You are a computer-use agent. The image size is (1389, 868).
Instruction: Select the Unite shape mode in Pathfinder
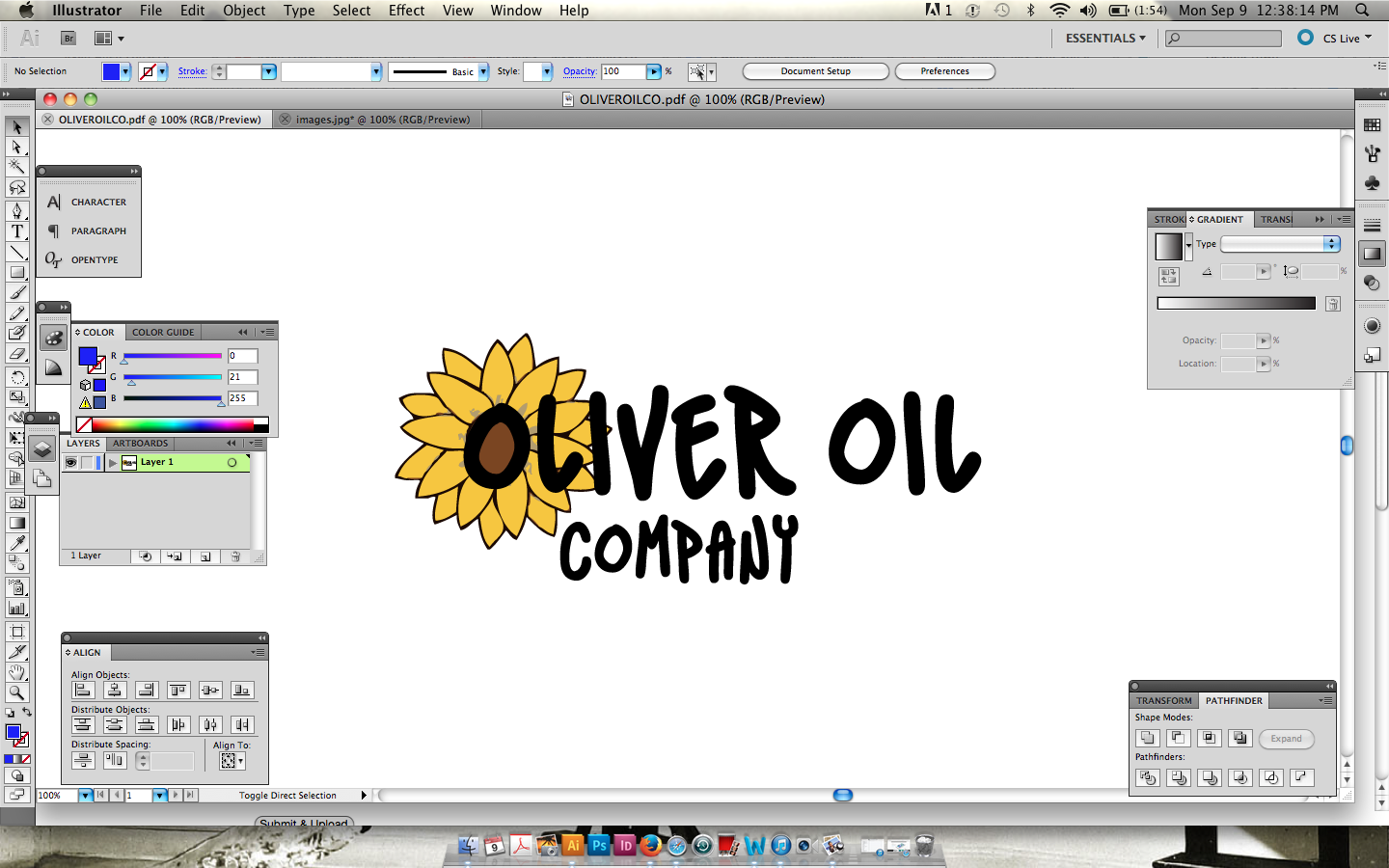[1148, 739]
